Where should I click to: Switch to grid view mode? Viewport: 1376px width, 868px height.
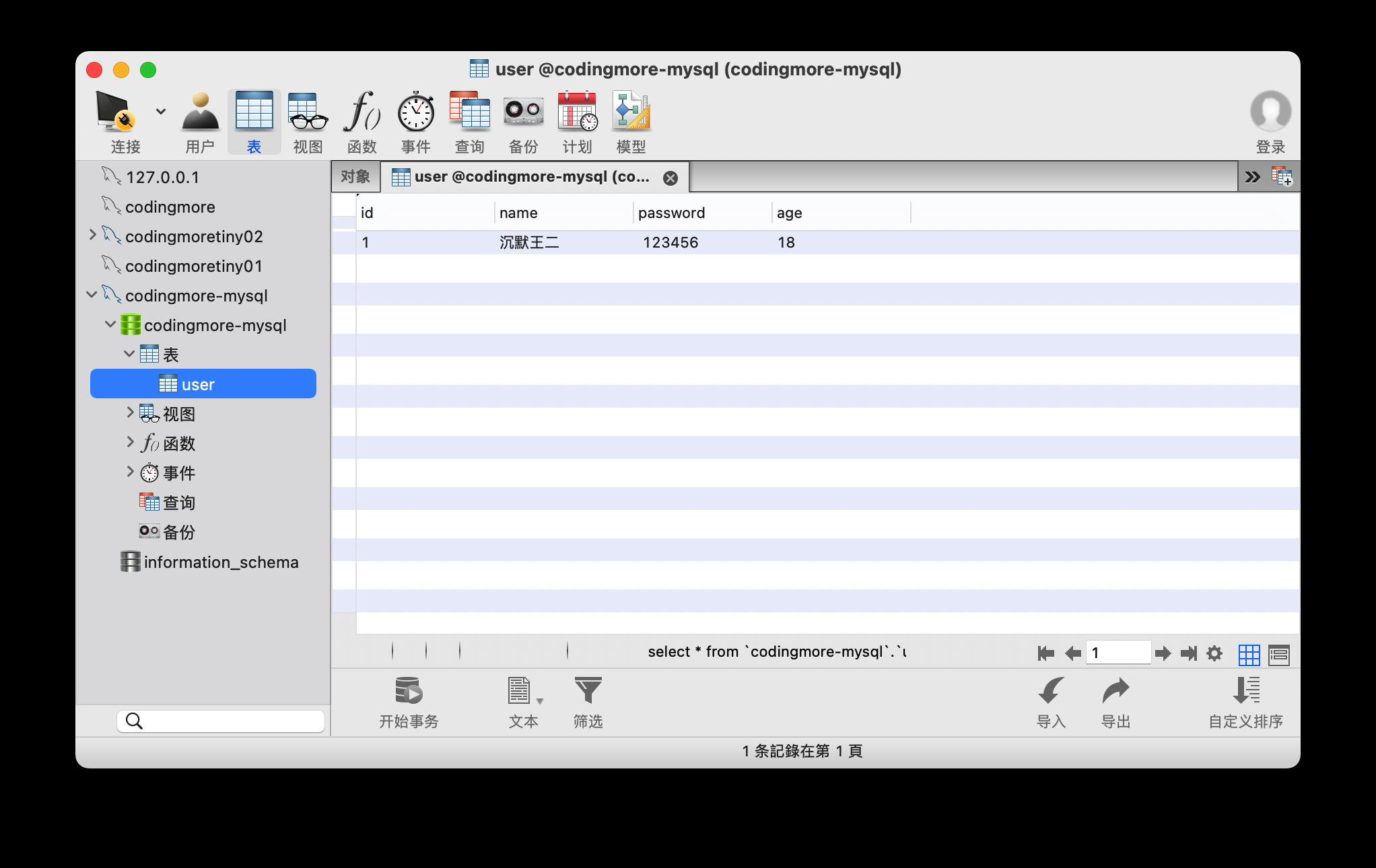1249,654
